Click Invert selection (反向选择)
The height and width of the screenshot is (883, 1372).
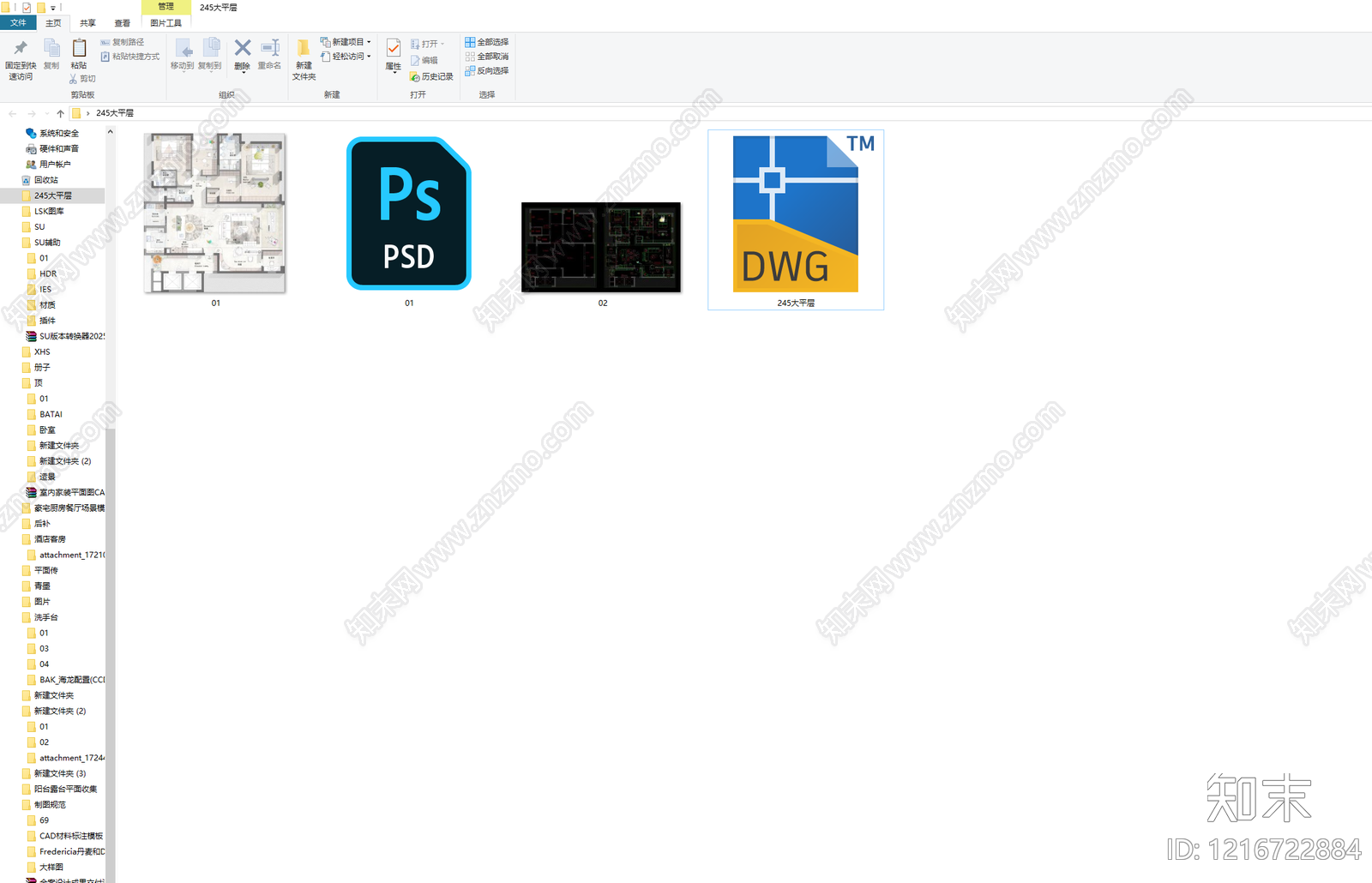point(487,70)
